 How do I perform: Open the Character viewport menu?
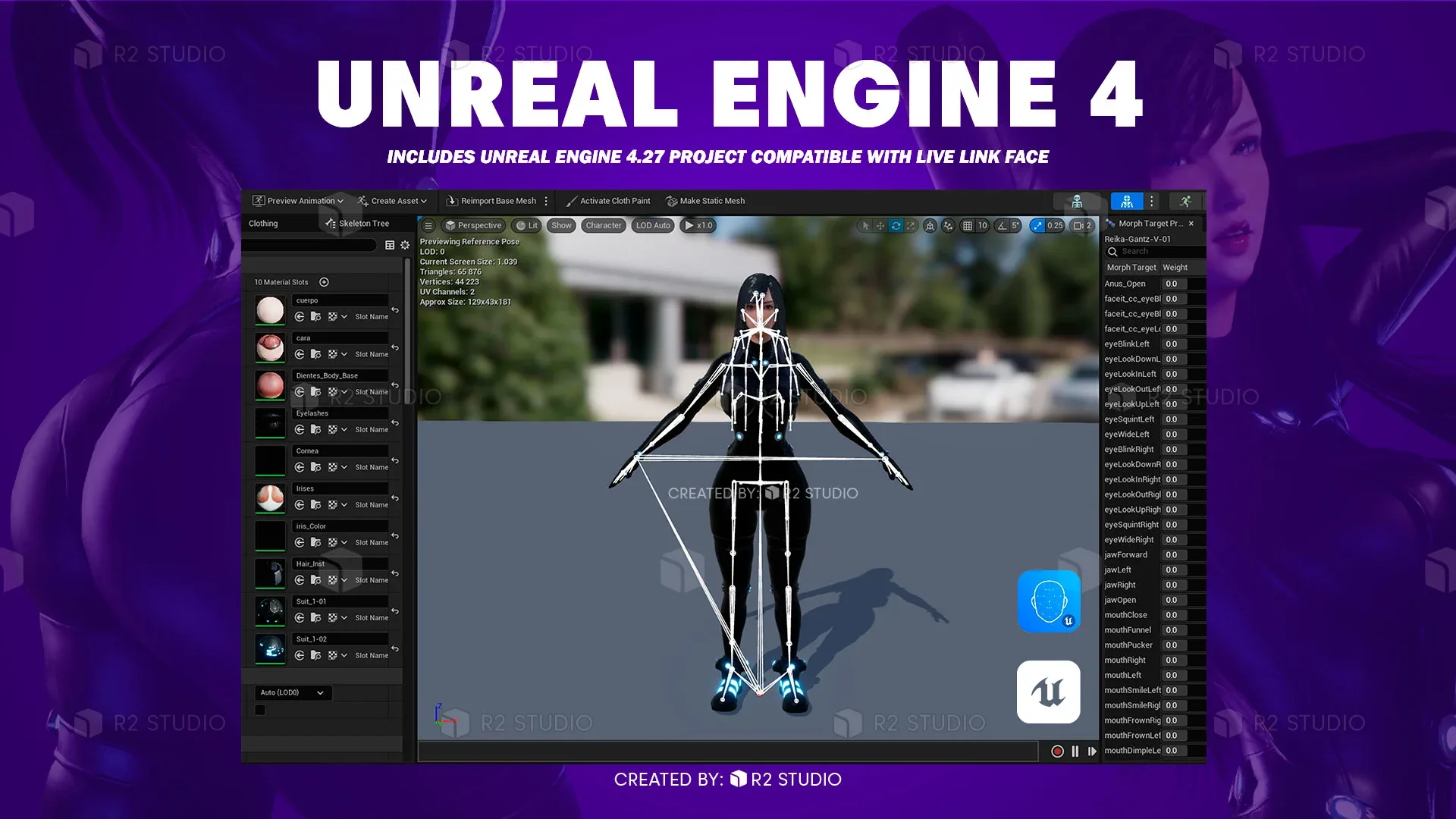(x=604, y=225)
